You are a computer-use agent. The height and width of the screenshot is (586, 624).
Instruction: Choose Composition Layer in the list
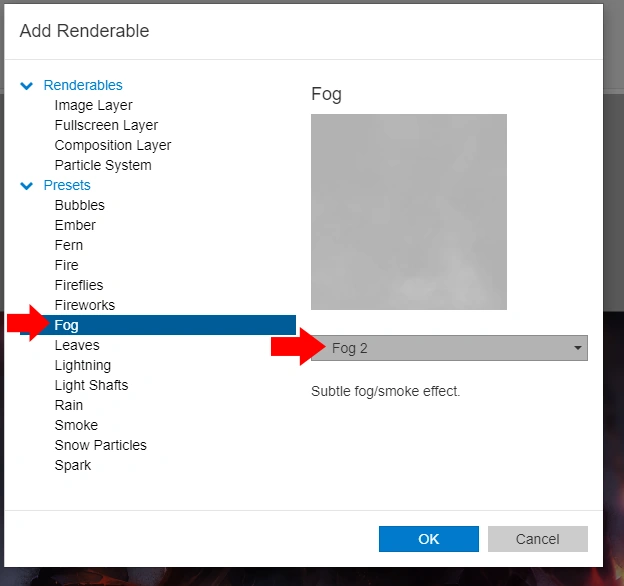(113, 145)
